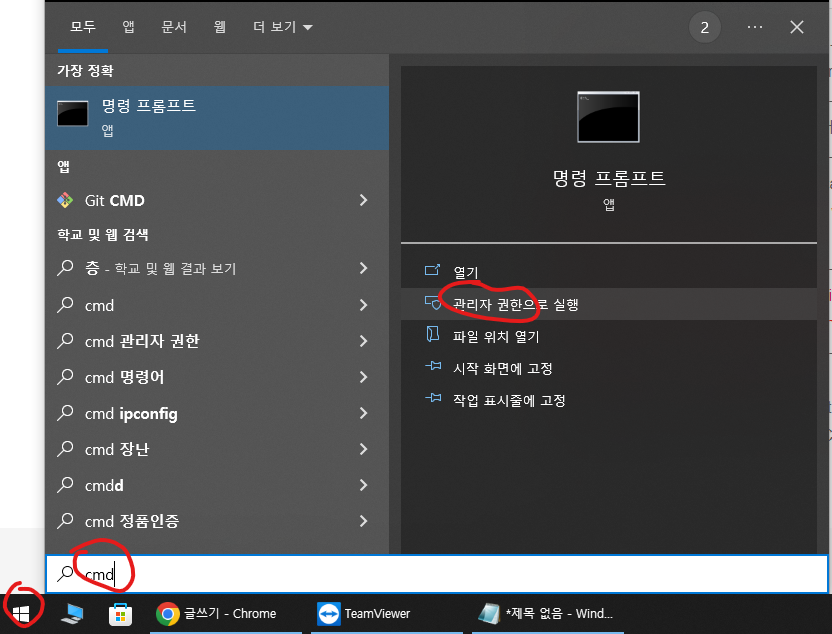This screenshot has width=832, height=634.
Task: Select 관리자 권한으로 실행
Action: [x=609, y=304]
